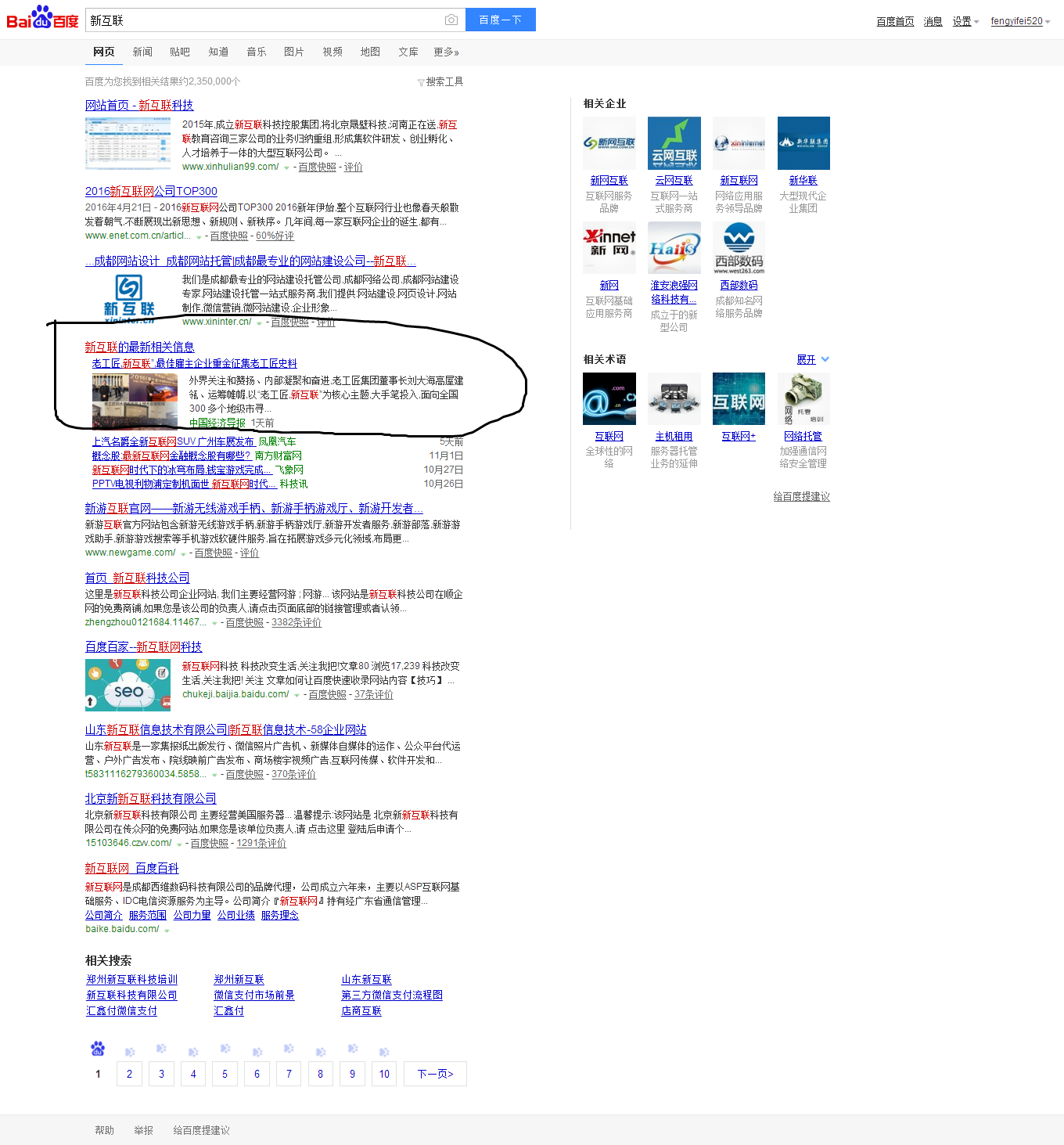Open dropdown arrow next to enet.com.cn URL
This screenshot has width=1064, height=1145.
pyautogui.click(x=198, y=237)
